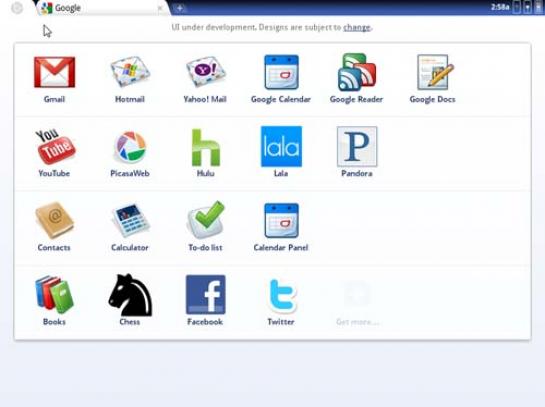Image resolution: width=545 pixels, height=407 pixels.
Task: Open the Google Calendar app
Action: pos(281,72)
